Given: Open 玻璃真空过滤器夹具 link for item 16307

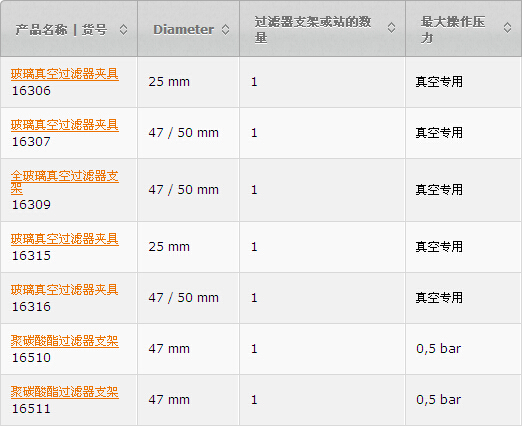Looking at the screenshot, I should click(65, 125).
